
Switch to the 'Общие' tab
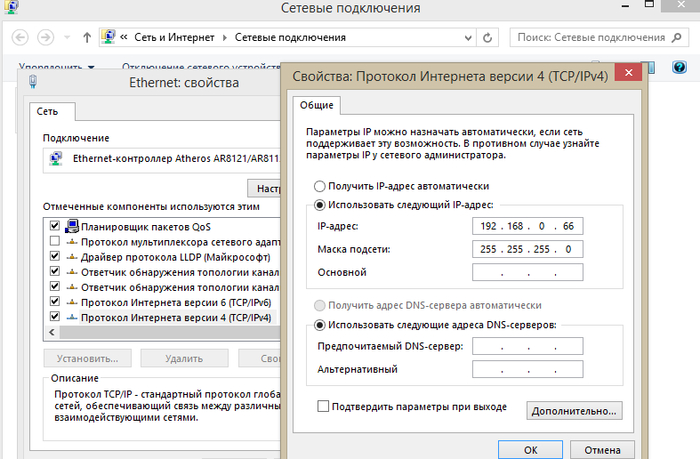(x=317, y=105)
